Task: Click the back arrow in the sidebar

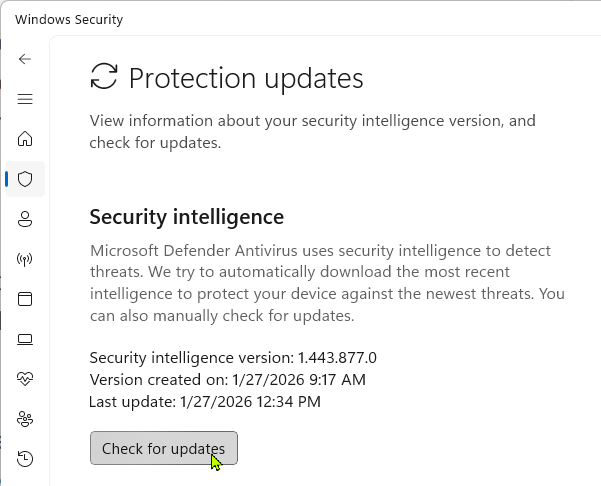Action: (25, 59)
